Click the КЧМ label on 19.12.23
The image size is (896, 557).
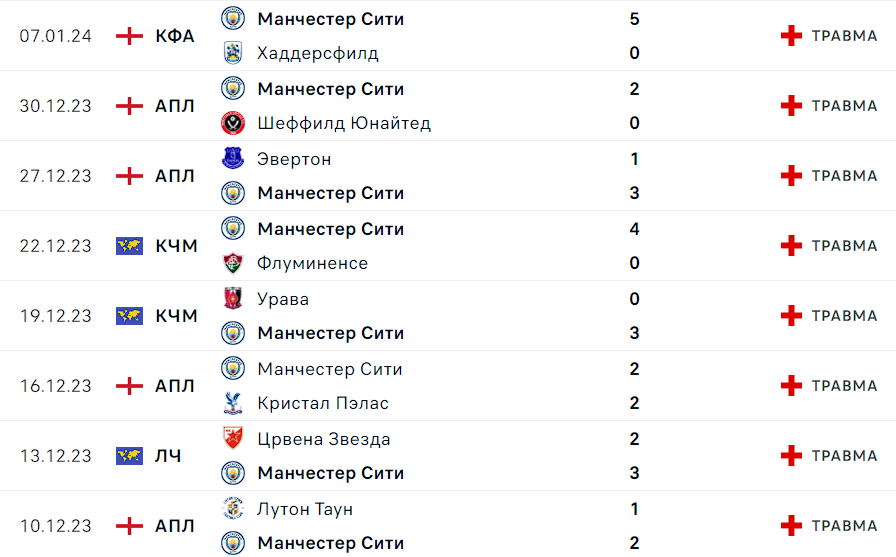[x=177, y=316]
